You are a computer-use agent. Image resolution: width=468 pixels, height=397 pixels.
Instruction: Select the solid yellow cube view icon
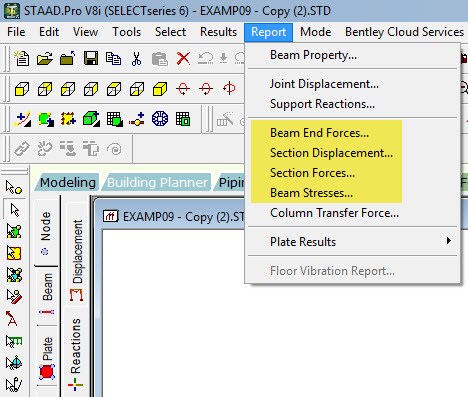[x=160, y=89]
